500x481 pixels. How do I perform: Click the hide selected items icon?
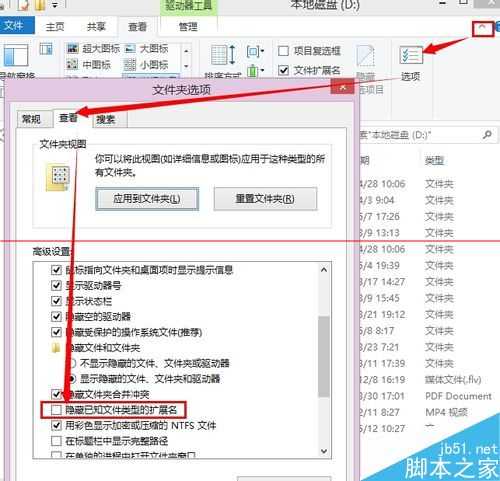coord(365,55)
